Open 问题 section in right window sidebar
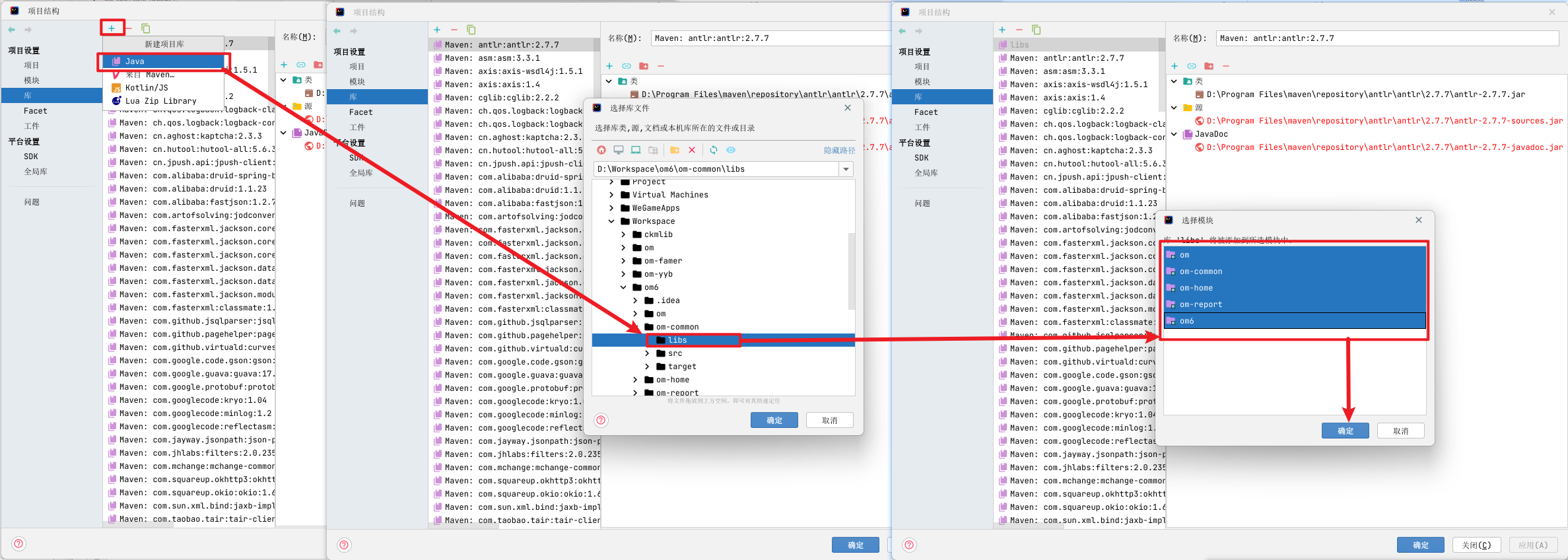Viewport: 1568px width, 560px height. [x=922, y=203]
